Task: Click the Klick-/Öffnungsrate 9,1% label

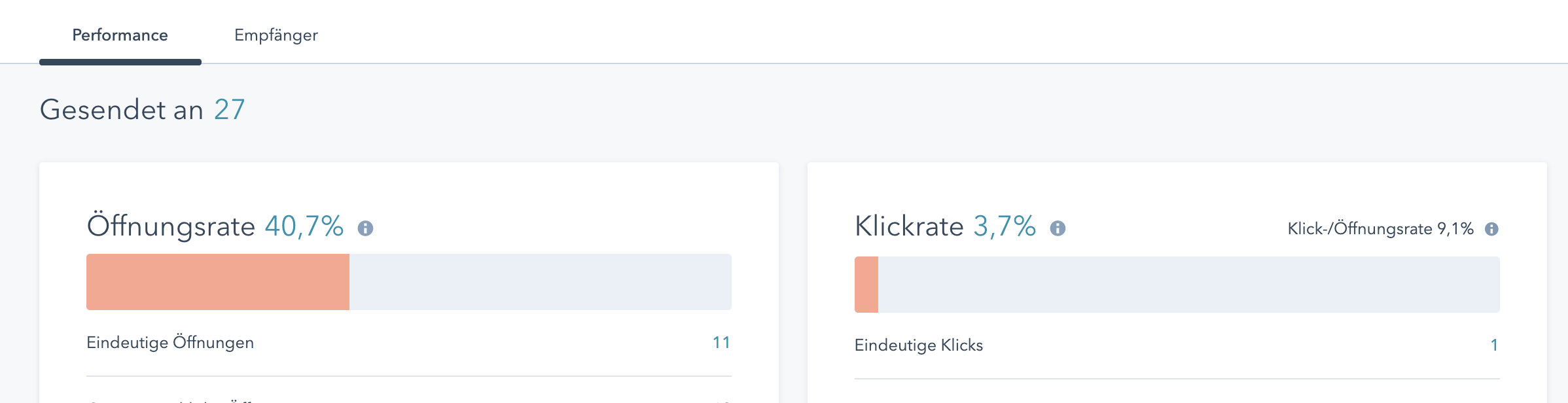Action: [x=1380, y=229]
